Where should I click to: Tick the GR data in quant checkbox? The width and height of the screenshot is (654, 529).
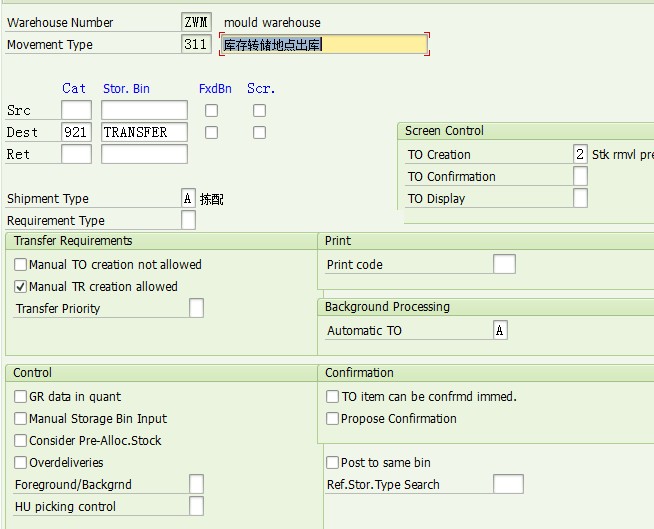pyautogui.click(x=21, y=397)
